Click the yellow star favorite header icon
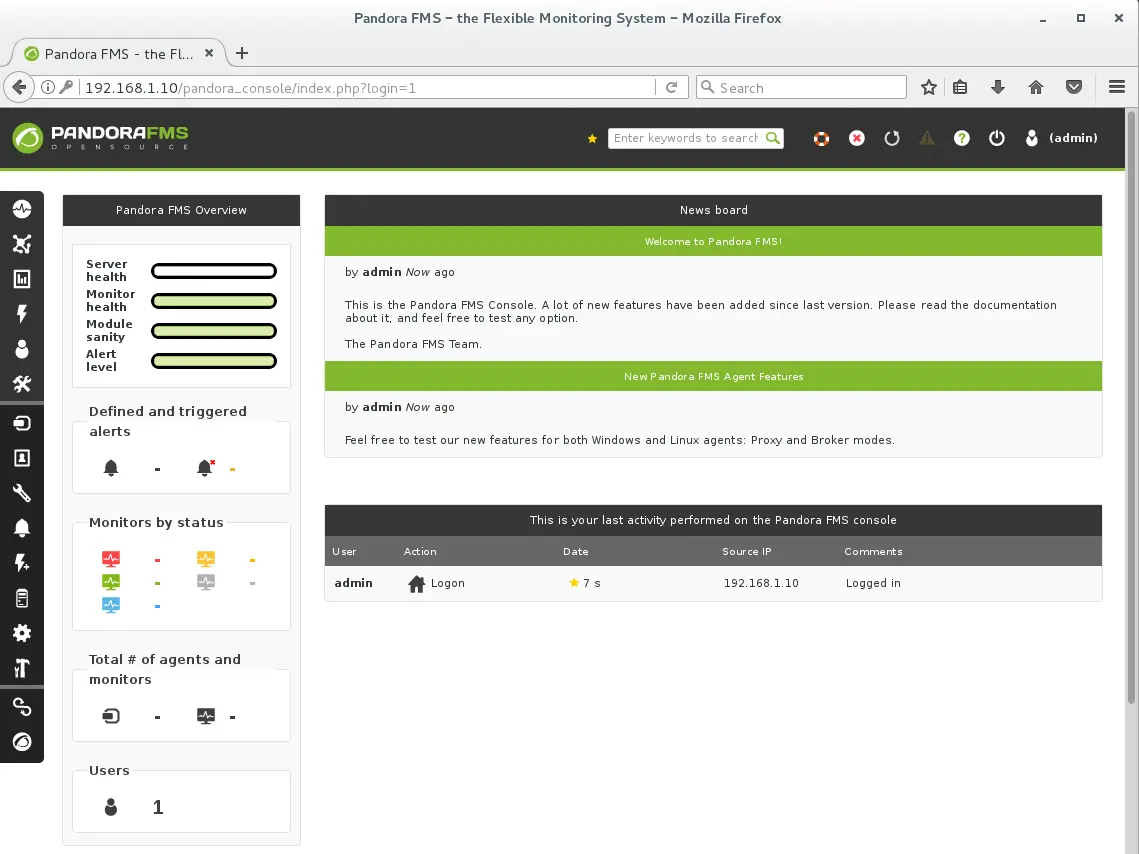The image size is (1139, 854). pos(592,138)
